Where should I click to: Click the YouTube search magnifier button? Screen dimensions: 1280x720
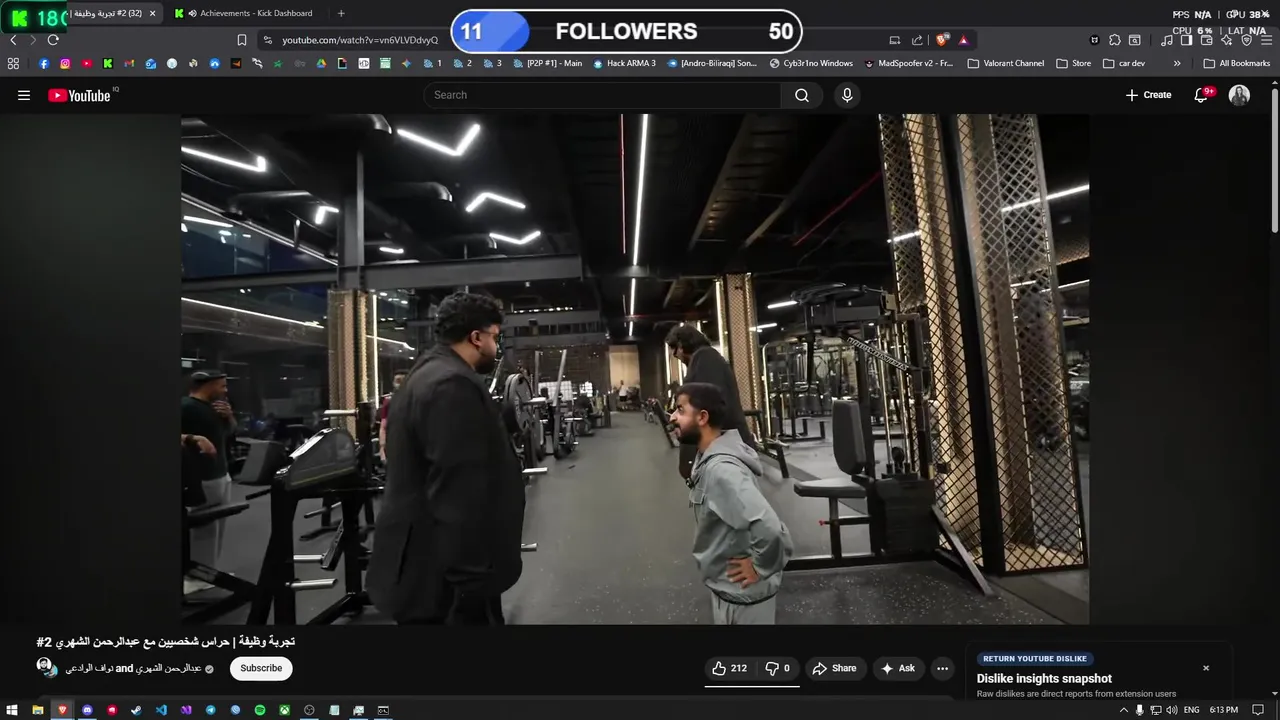(802, 95)
